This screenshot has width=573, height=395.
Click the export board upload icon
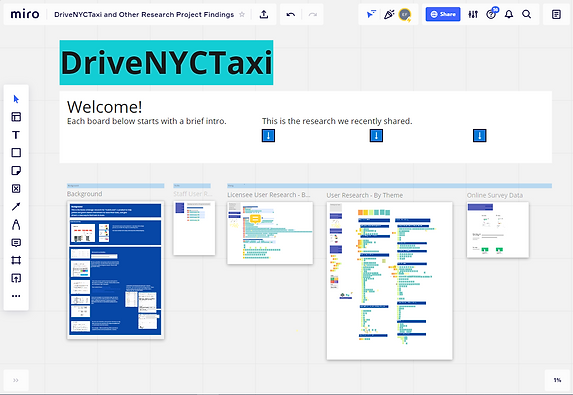tap(264, 14)
